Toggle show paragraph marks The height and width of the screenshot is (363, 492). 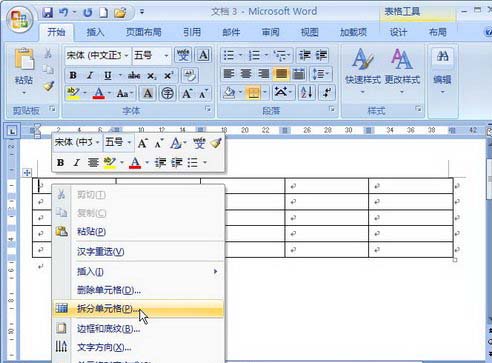tap(327, 92)
